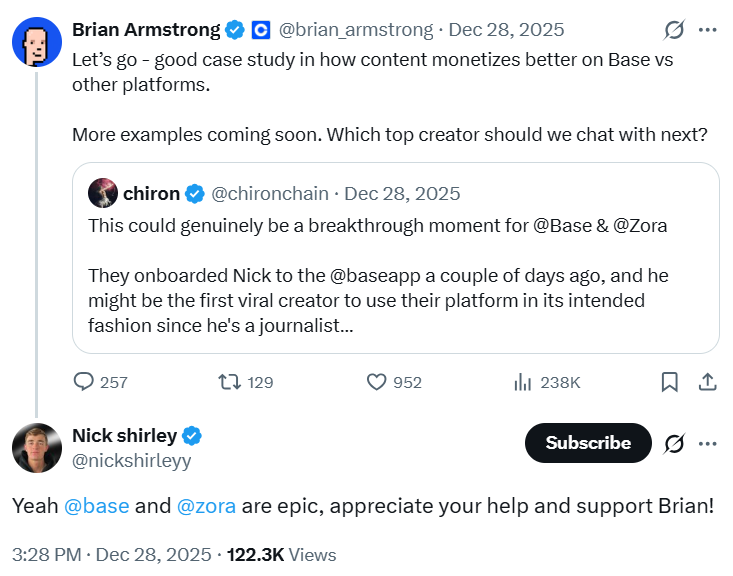Click Grok icon on Brian Armstrong's tweet
The image size is (733, 576).
pyautogui.click(x=674, y=30)
